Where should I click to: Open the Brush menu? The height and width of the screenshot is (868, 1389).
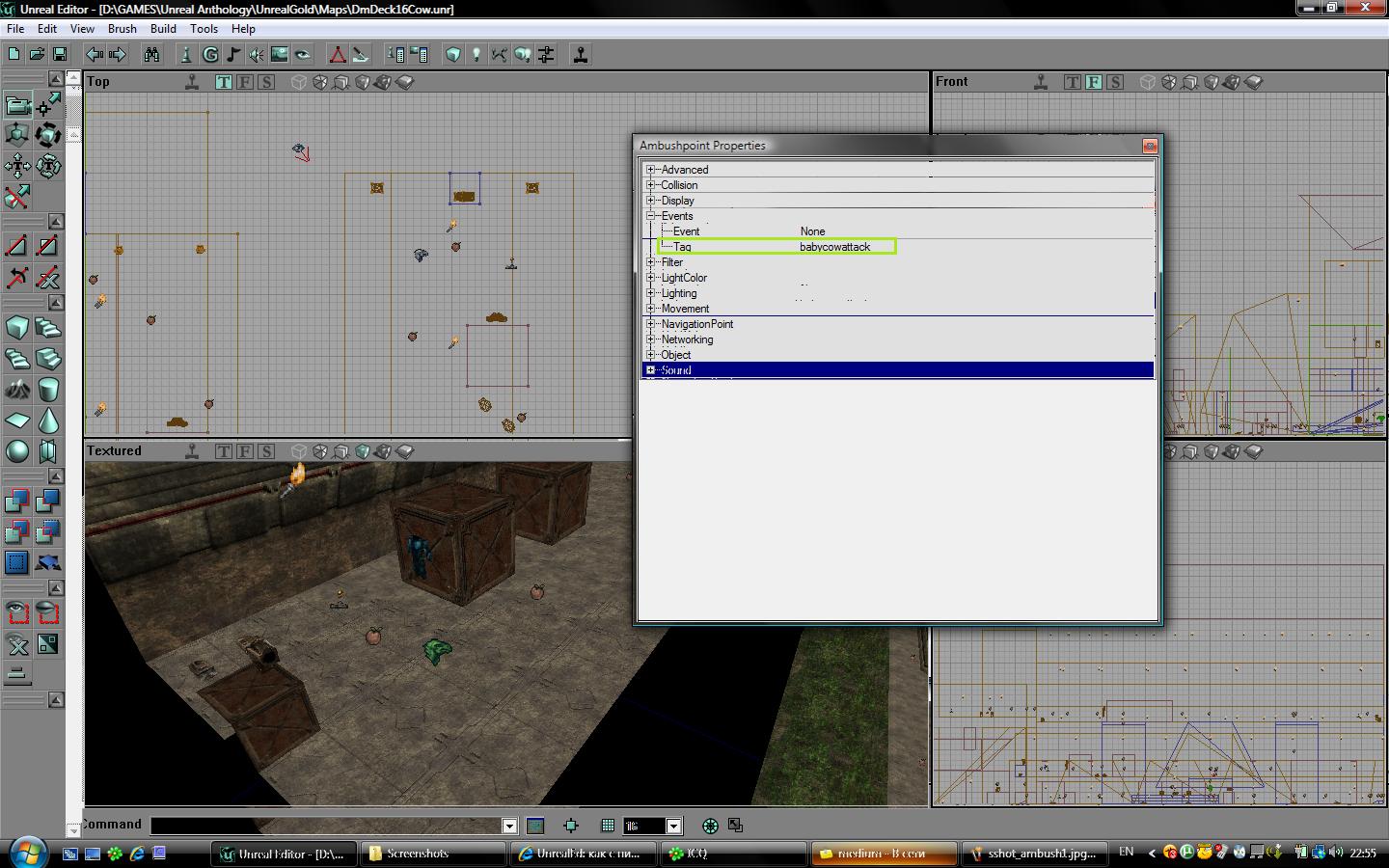coord(122,29)
